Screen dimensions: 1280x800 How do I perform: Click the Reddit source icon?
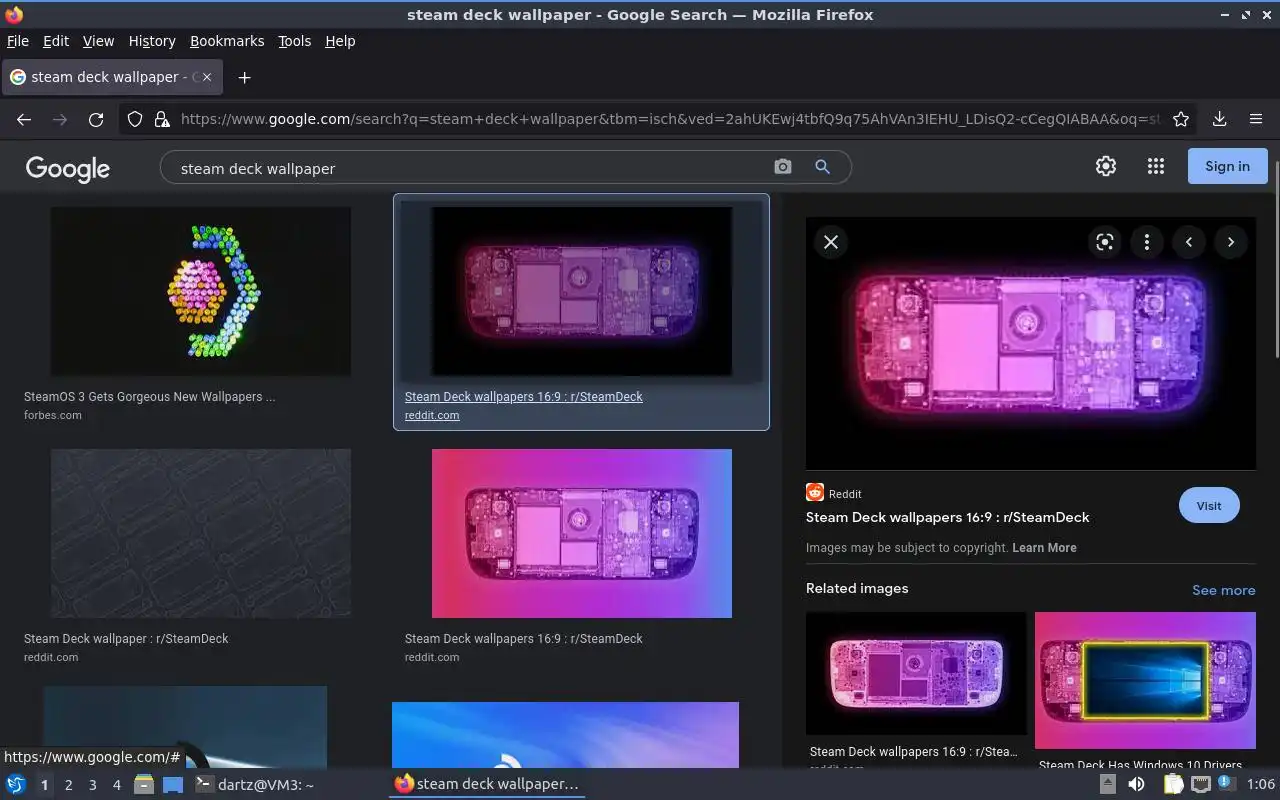(x=815, y=492)
